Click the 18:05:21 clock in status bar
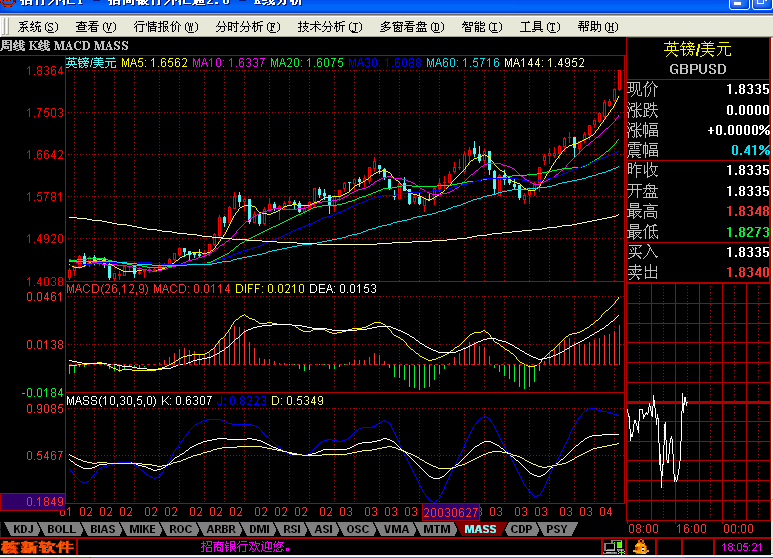 tap(742, 547)
